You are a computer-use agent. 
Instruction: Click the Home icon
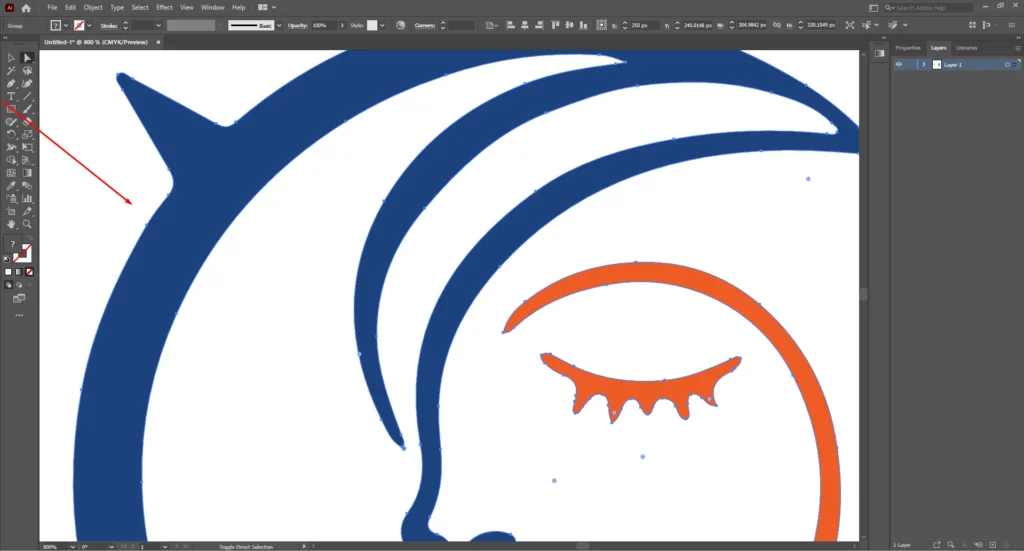(26, 8)
